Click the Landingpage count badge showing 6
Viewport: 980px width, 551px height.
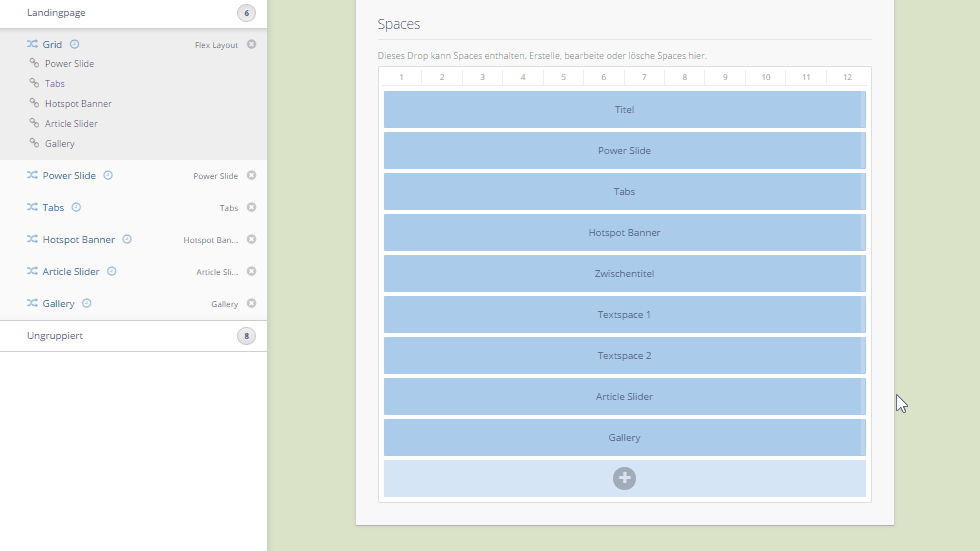coord(246,13)
